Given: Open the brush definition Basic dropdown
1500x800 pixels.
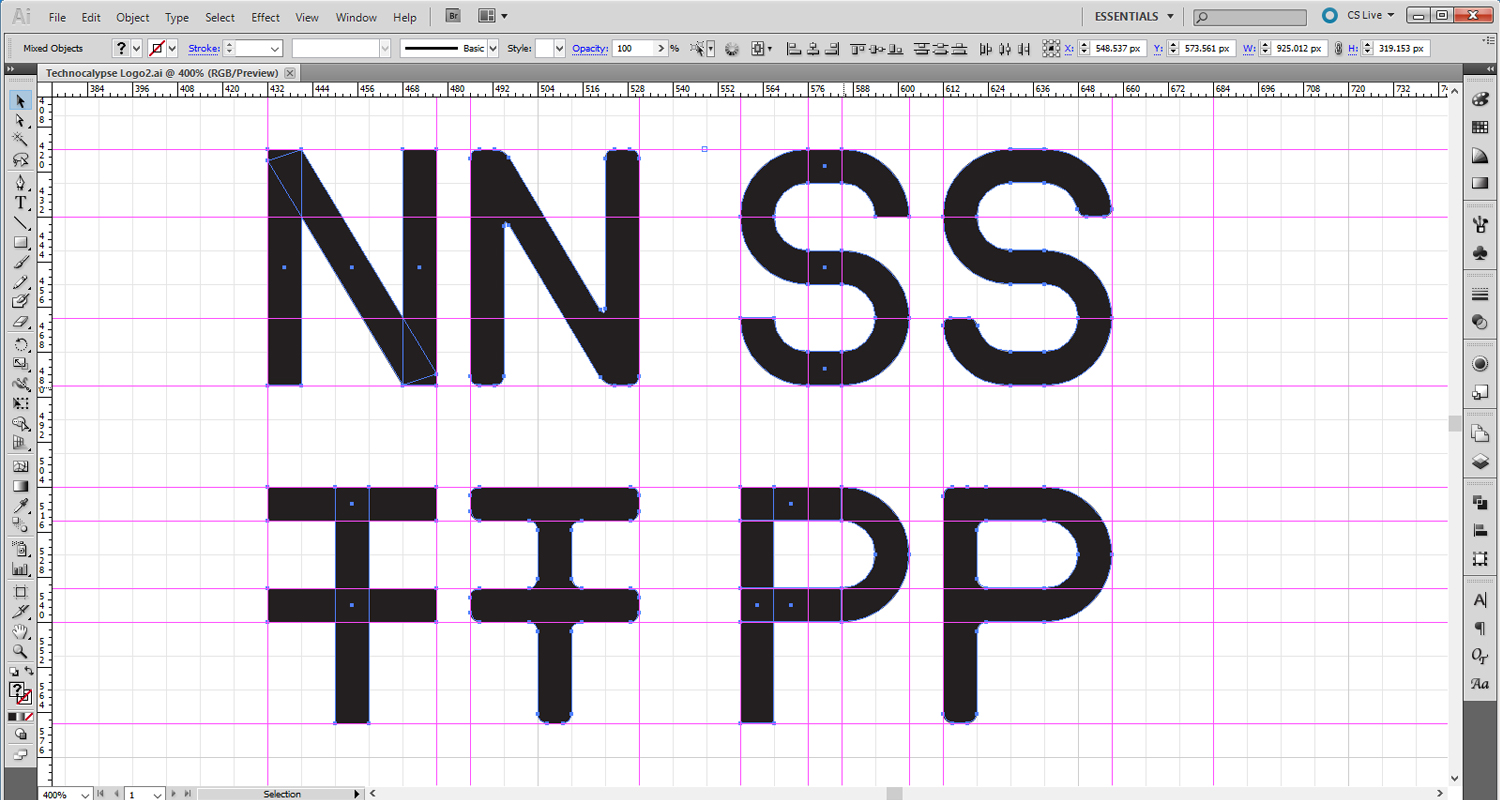Looking at the screenshot, I should tap(491, 47).
